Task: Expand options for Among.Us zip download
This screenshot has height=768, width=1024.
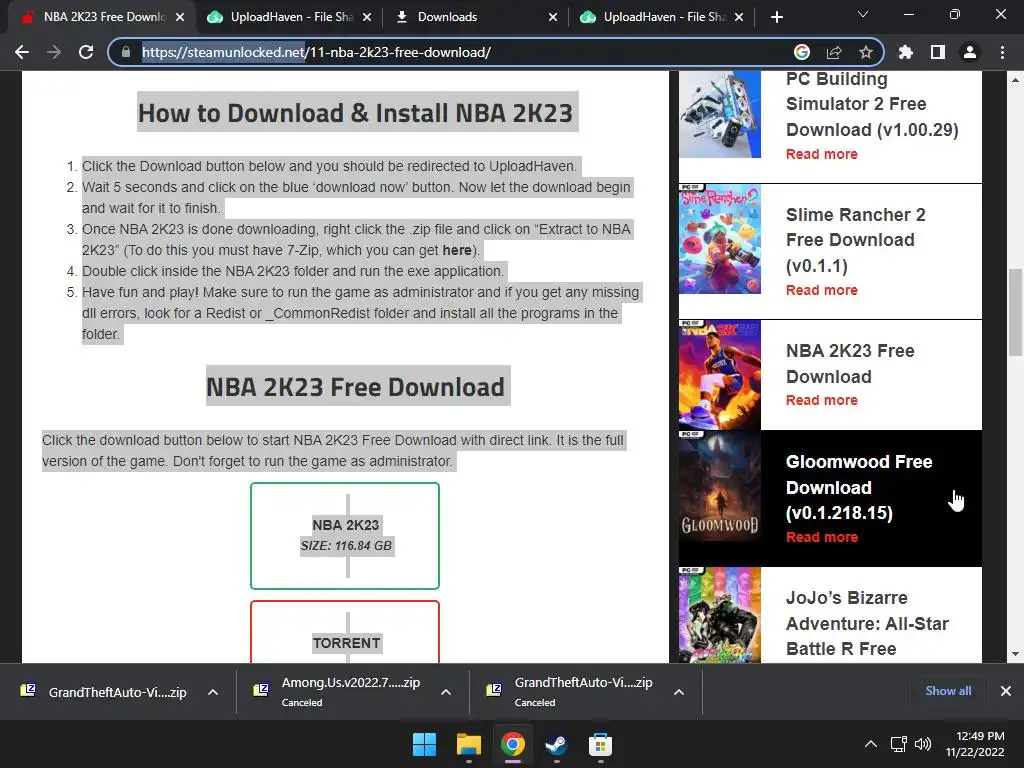Action: click(446, 692)
